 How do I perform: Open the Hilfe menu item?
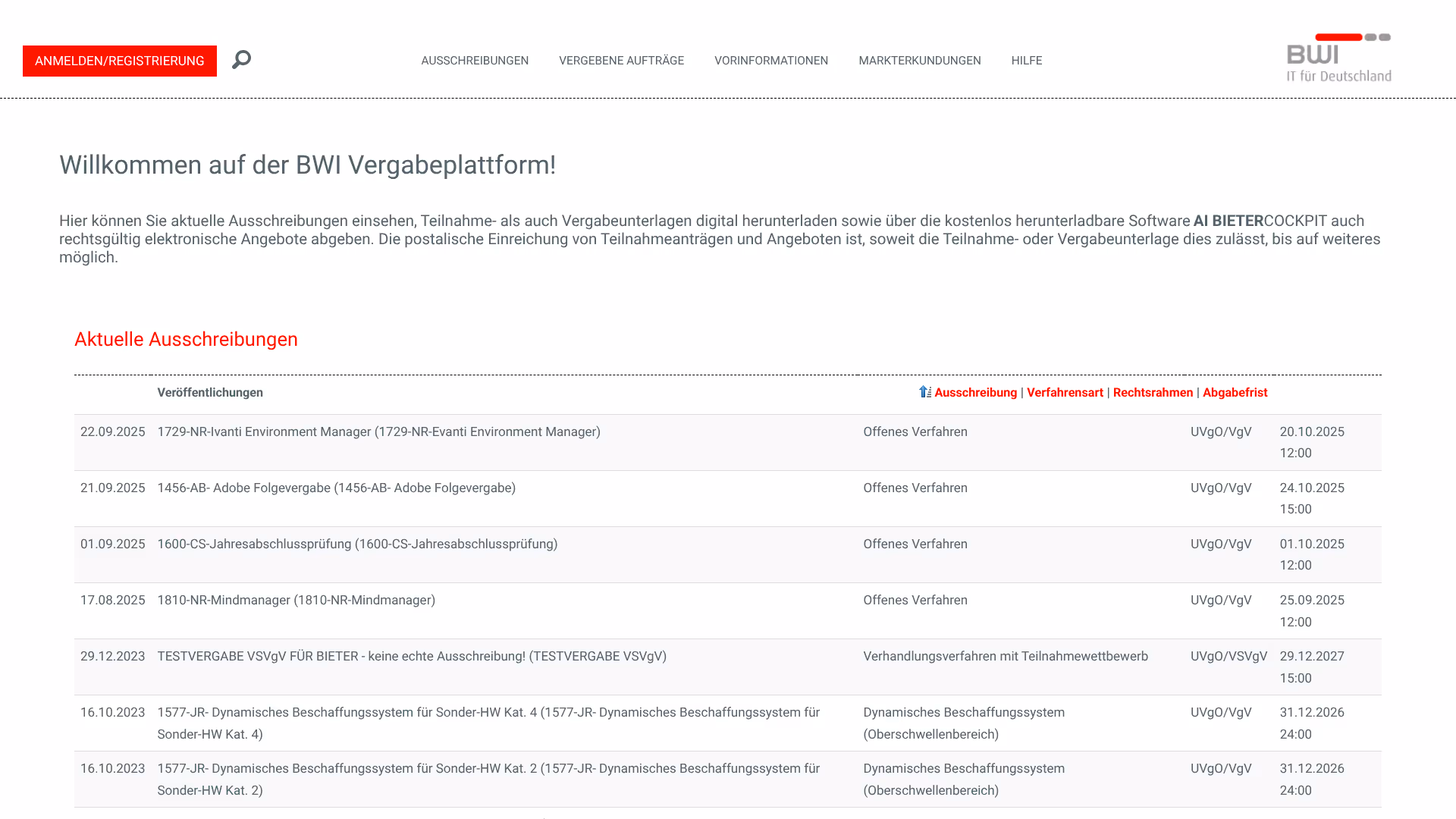pyautogui.click(x=1026, y=61)
